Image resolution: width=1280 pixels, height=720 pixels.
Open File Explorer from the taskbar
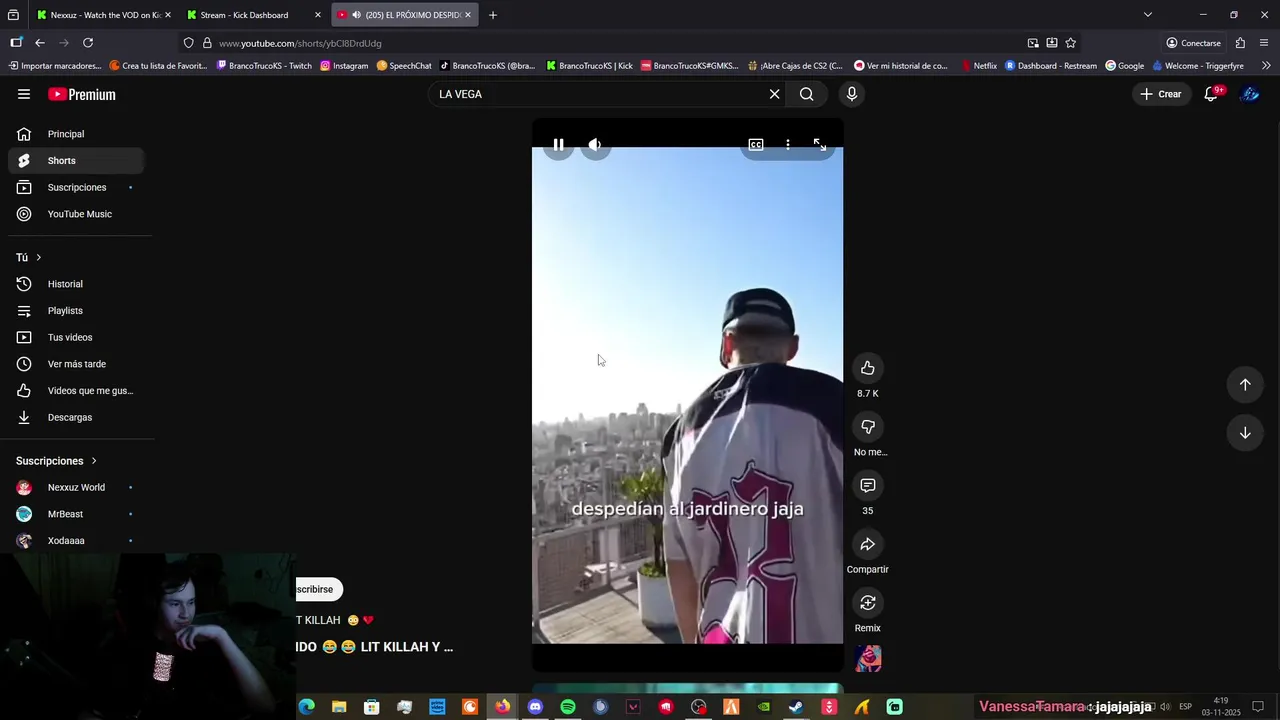click(x=339, y=707)
